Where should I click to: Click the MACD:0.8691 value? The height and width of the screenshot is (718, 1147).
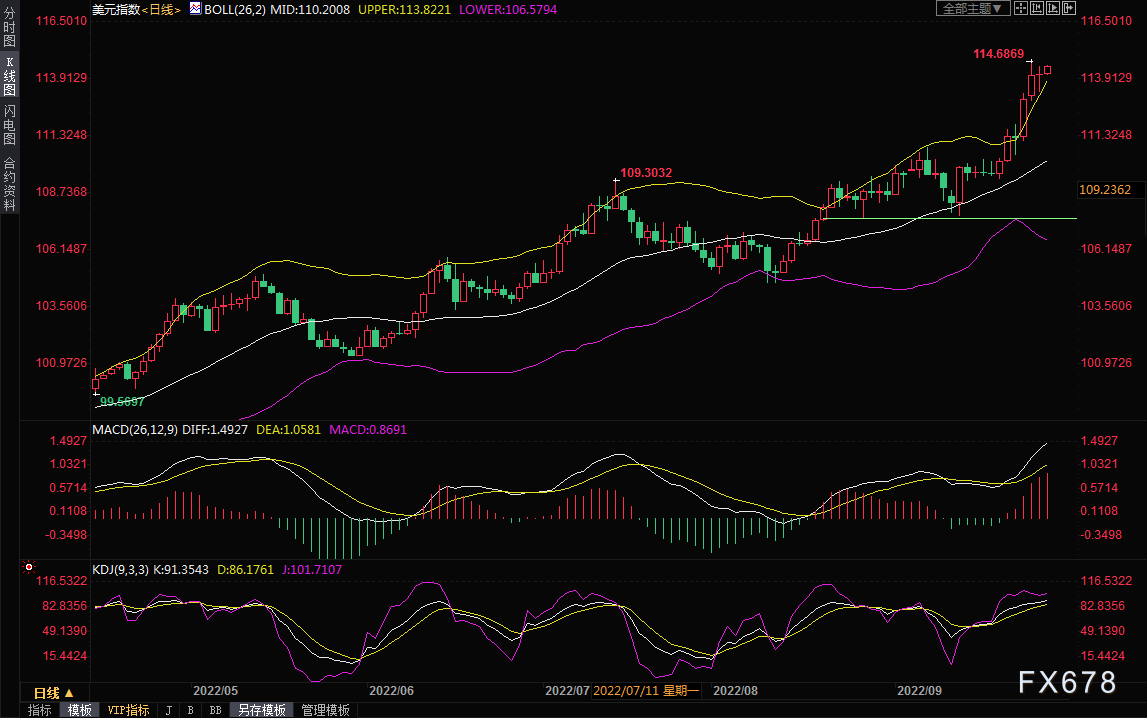[x=368, y=430]
